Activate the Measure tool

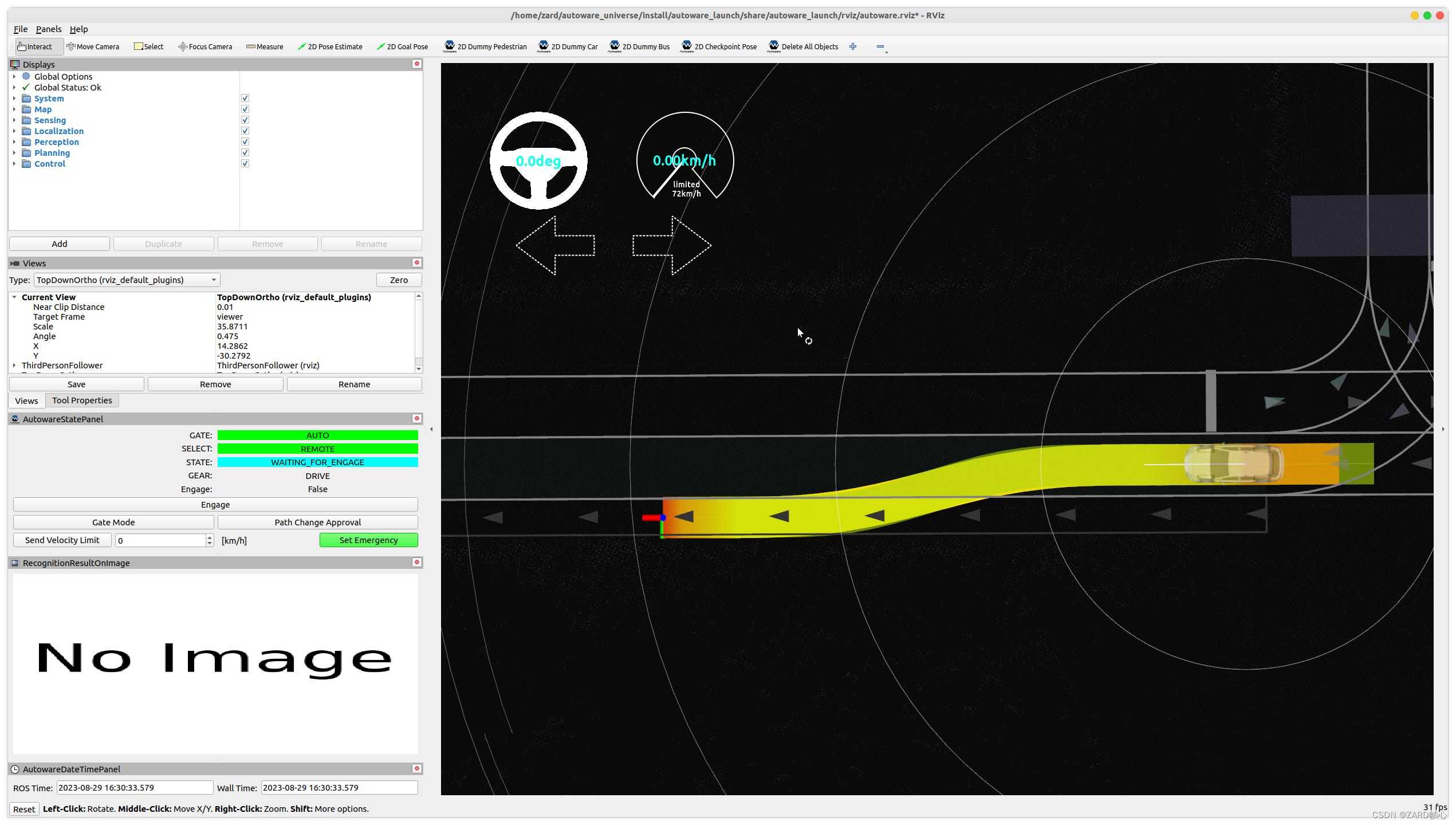(265, 47)
